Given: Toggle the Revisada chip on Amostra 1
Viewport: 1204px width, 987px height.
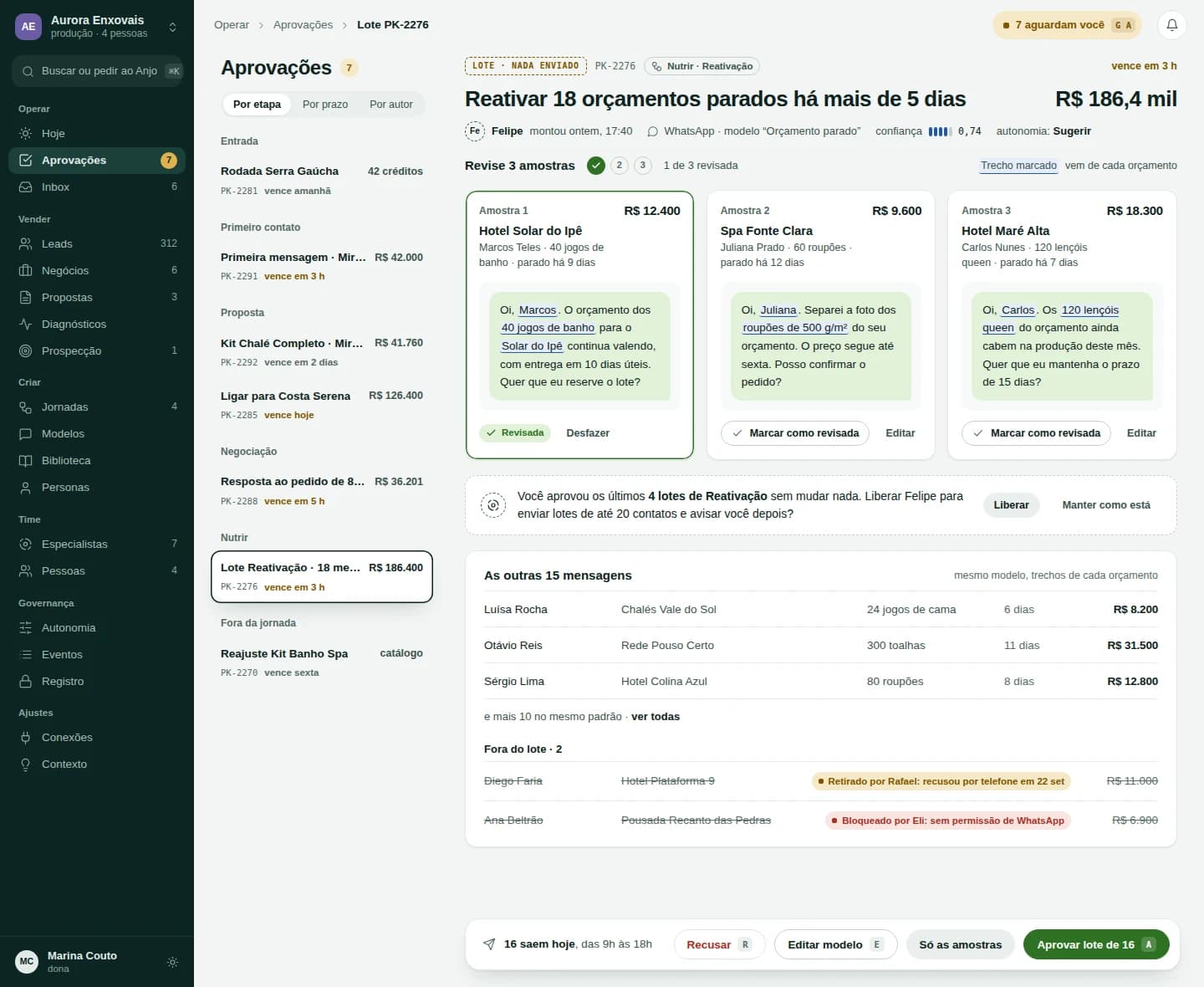Looking at the screenshot, I should [514, 433].
